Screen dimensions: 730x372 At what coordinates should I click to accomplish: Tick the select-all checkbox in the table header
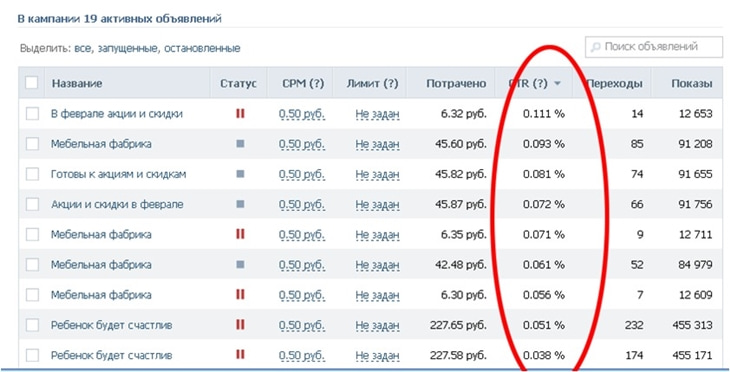(31, 83)
